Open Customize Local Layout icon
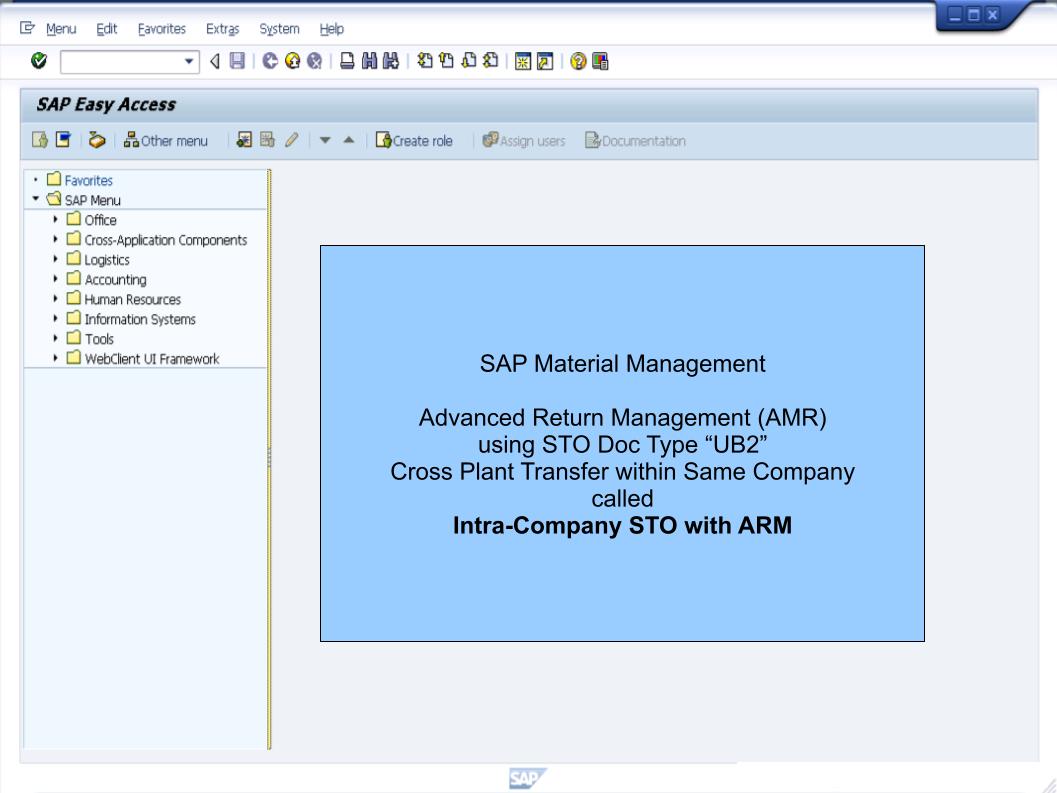The width and height of the screenshot is (1057, 793). point(600,61)
